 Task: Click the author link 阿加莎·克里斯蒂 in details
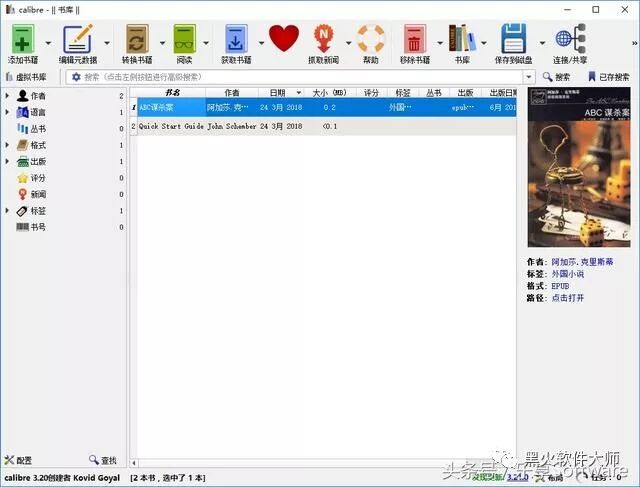point(582,262)
